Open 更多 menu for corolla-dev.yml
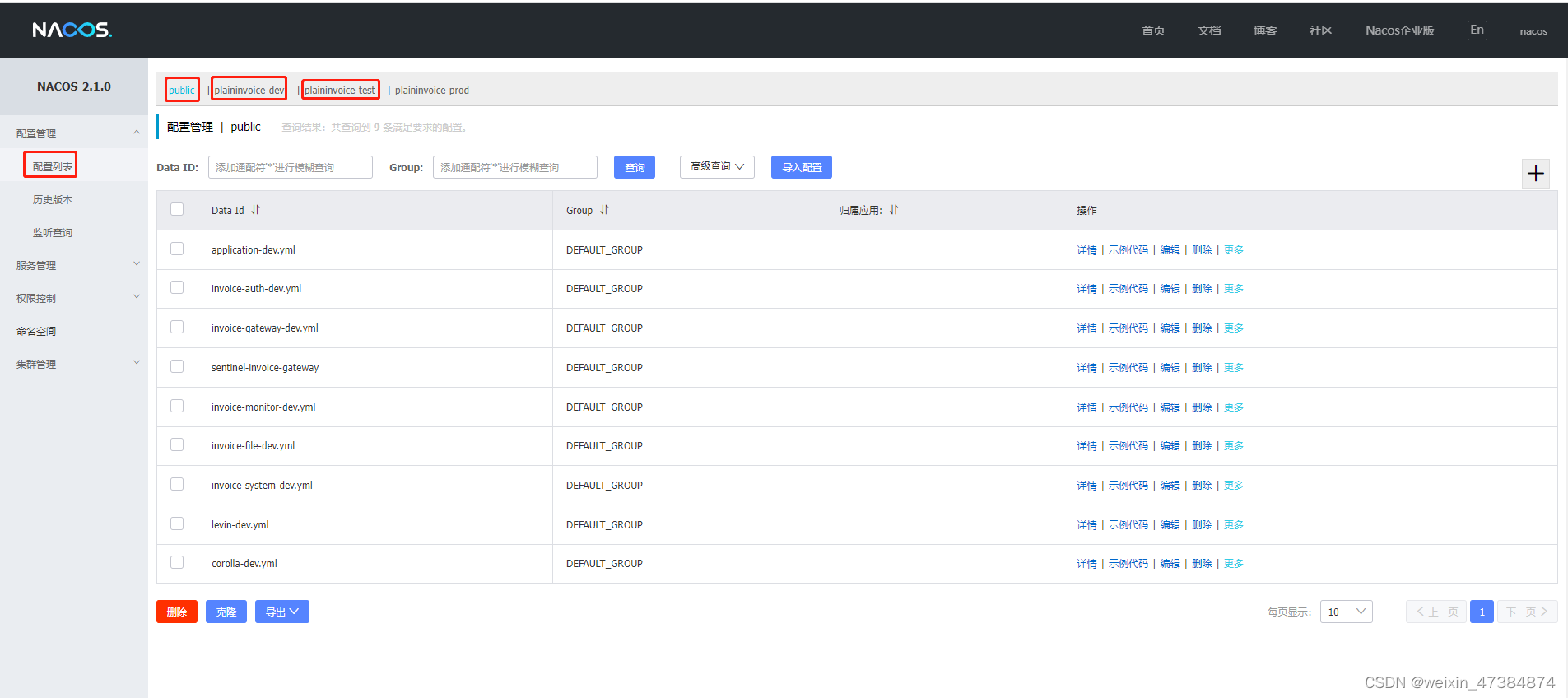Screen dimensions: 1568x698 pyautogui.click(x=1233, y=564)
